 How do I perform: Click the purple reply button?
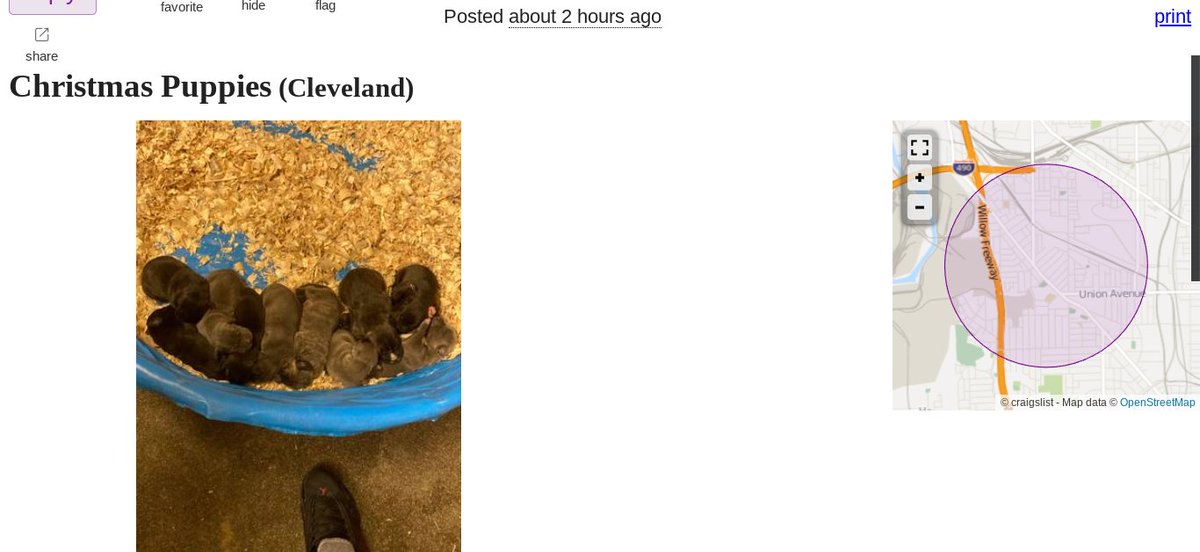pos(53,6)
